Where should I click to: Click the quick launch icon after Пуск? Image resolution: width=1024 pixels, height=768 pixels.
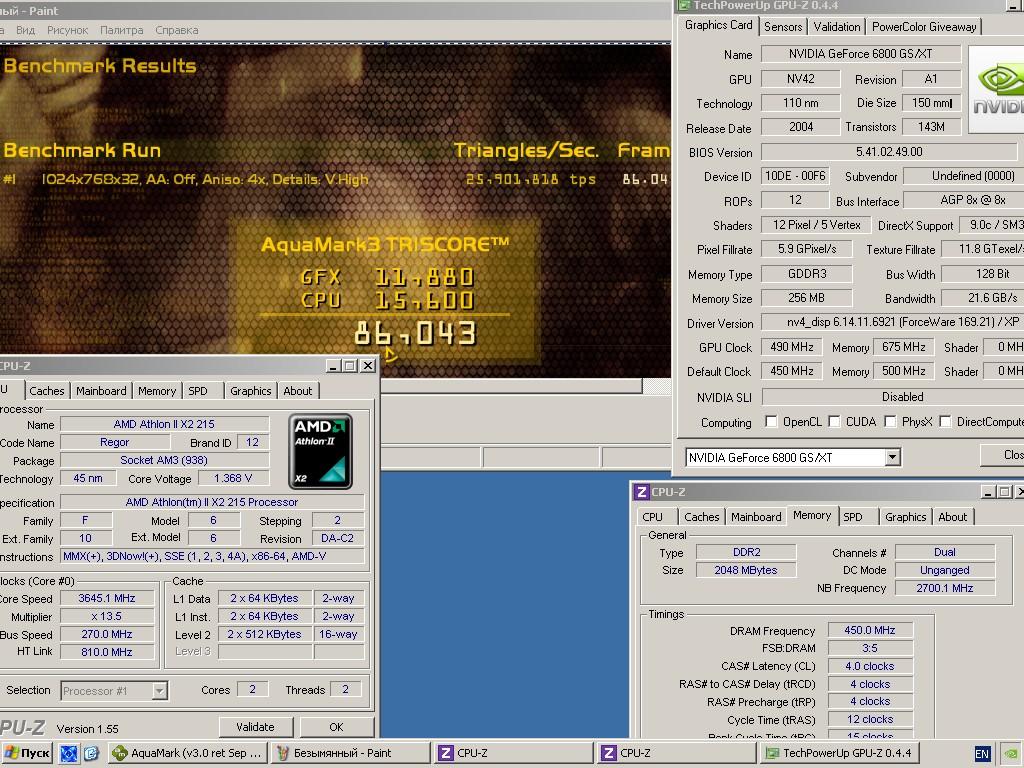(x=69, y=753)
